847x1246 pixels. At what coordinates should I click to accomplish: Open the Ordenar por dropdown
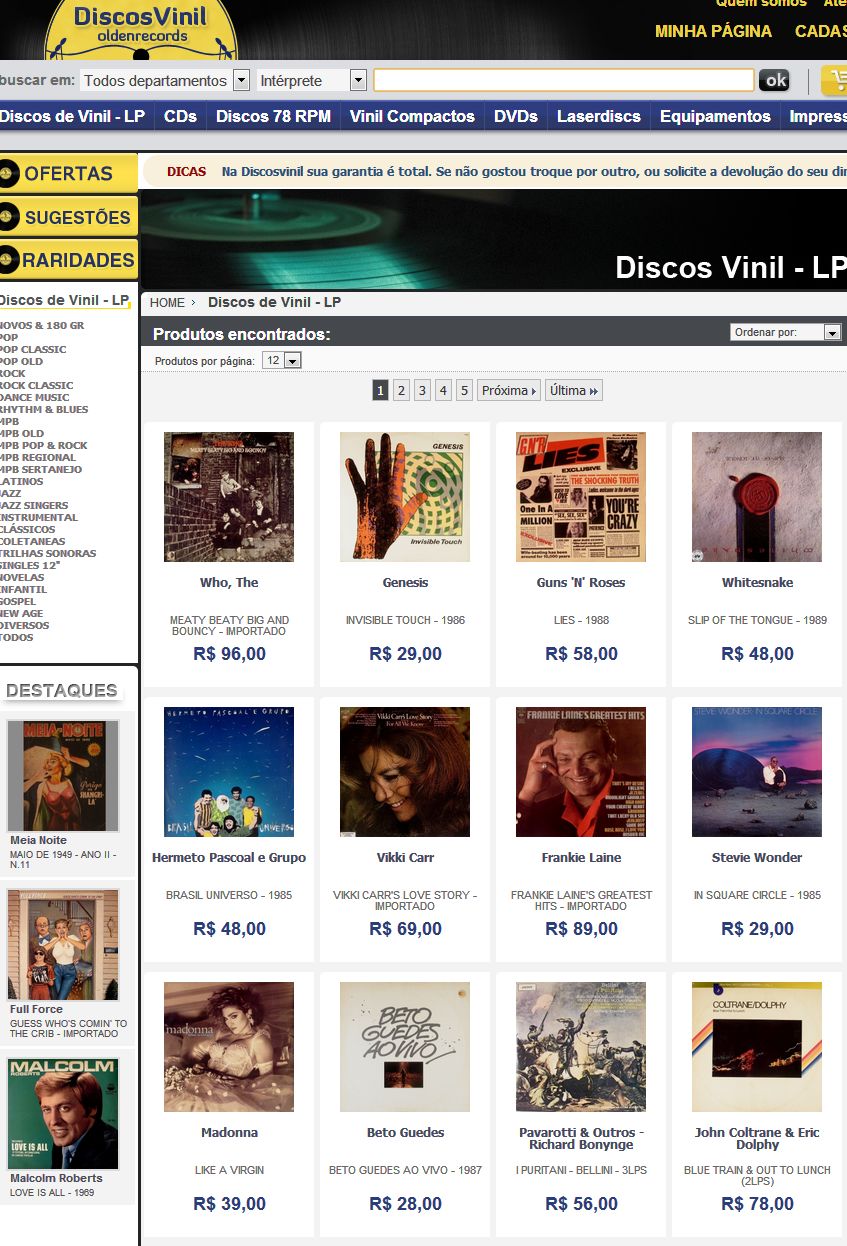click(x=786, y=332)
